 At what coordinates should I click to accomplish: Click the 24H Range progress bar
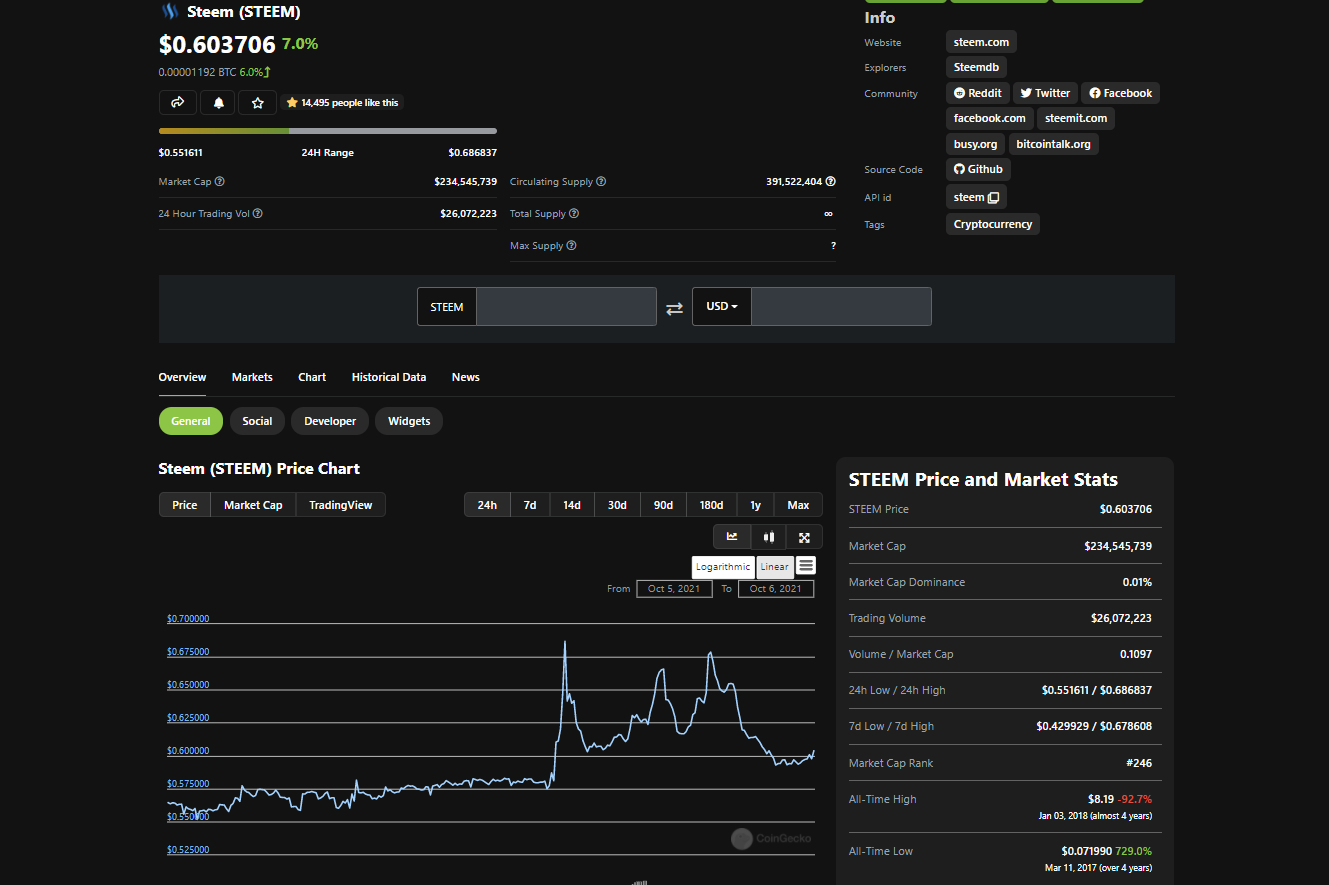coord(328,131)
